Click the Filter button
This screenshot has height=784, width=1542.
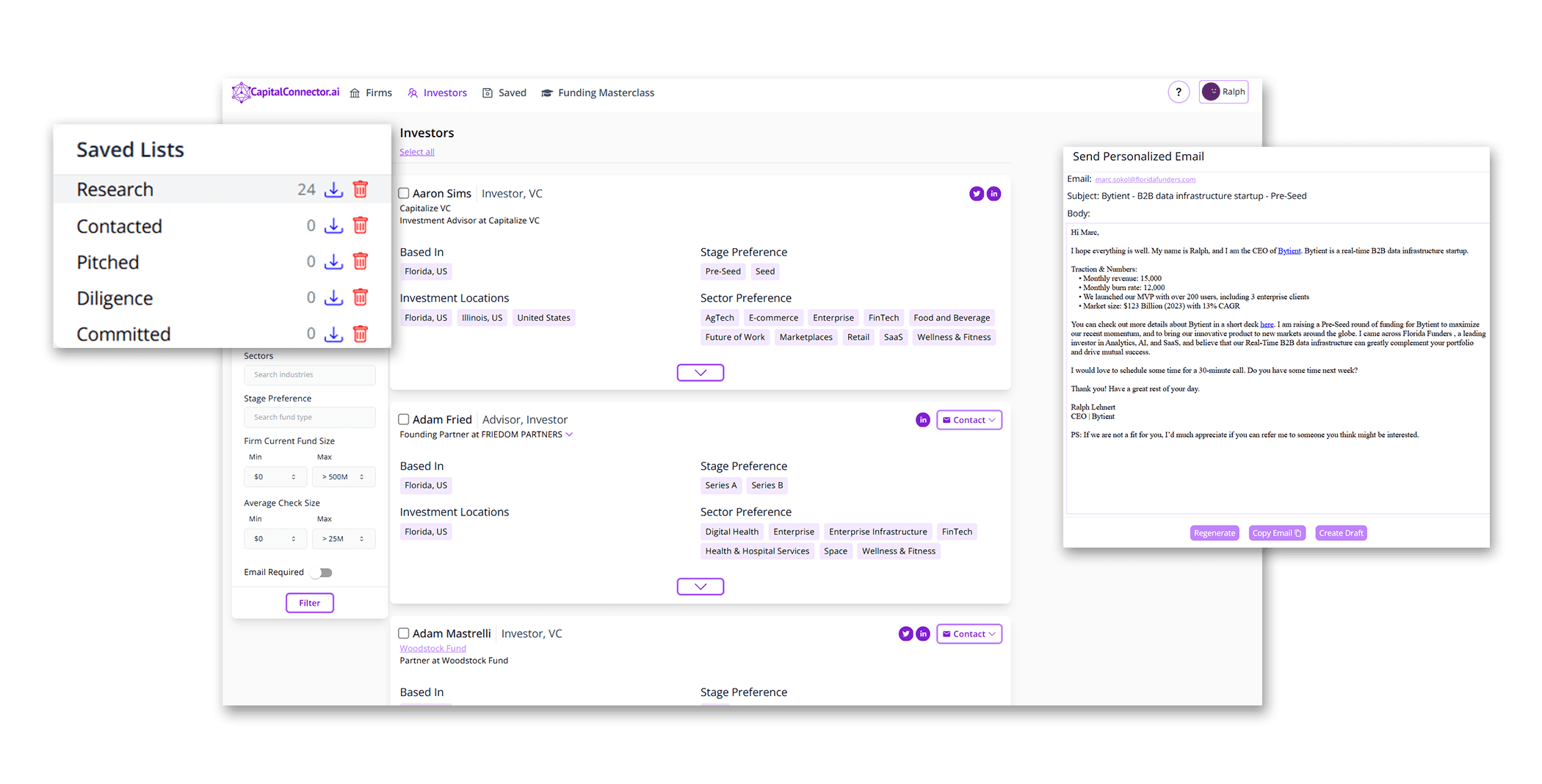pos(310,603)
